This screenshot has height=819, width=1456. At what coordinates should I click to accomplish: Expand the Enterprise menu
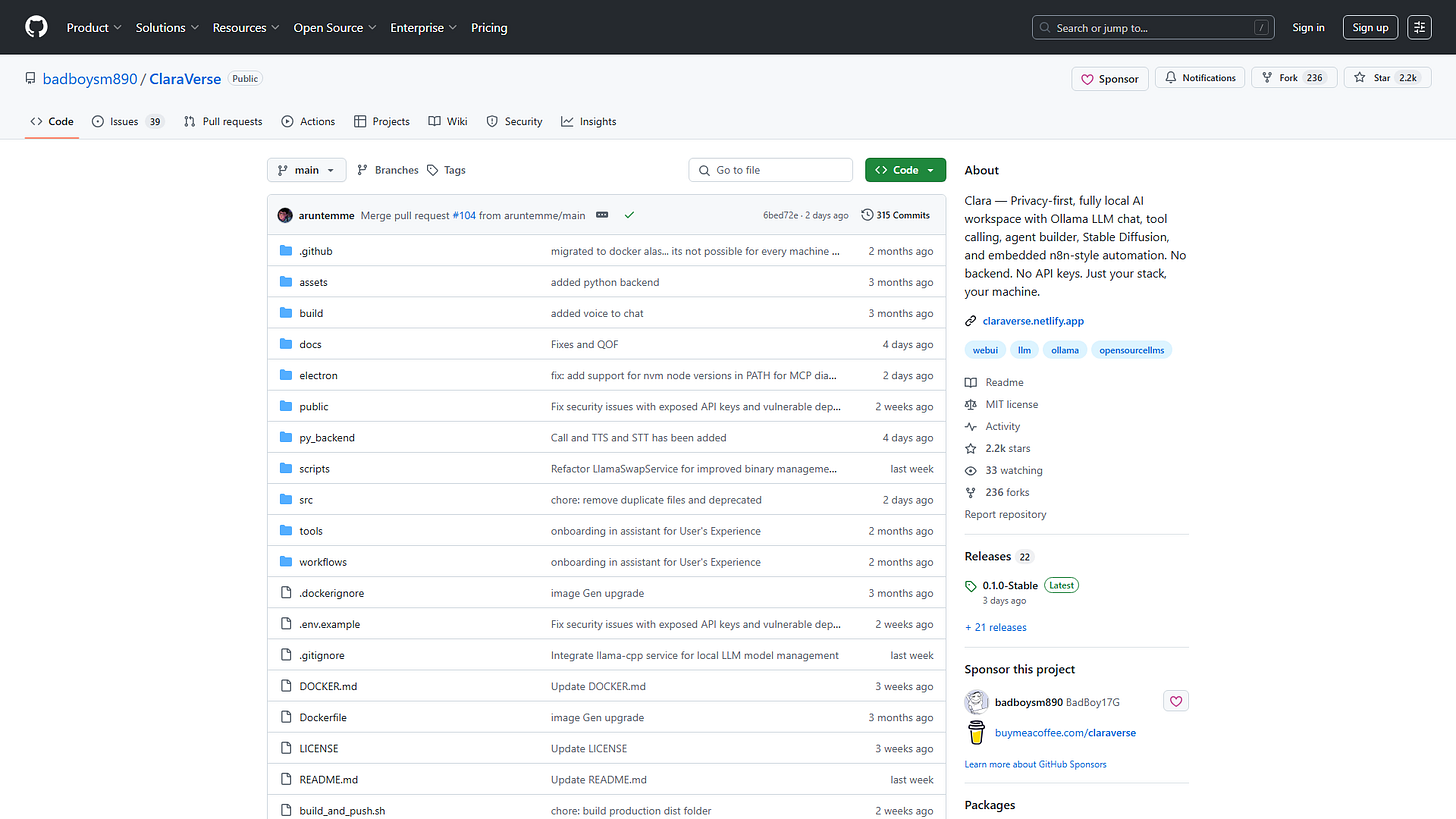[x=423, y=28]
